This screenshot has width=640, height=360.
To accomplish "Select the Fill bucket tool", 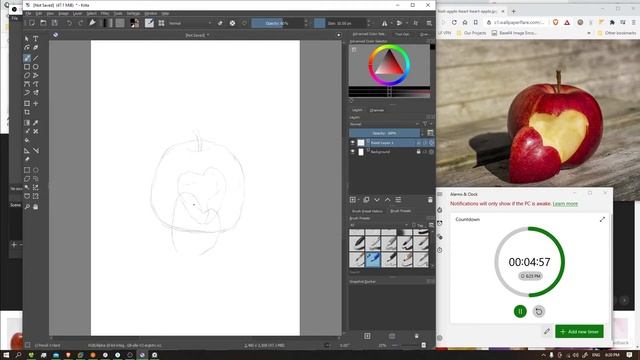I will coord(27,140).
